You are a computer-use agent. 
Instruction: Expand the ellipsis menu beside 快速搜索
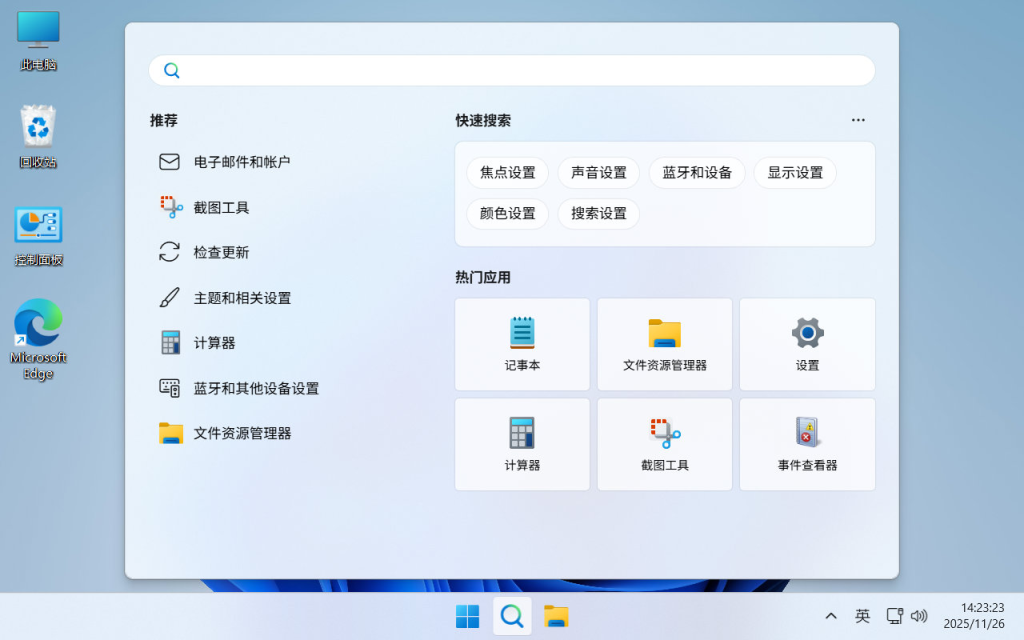(857, 119)
